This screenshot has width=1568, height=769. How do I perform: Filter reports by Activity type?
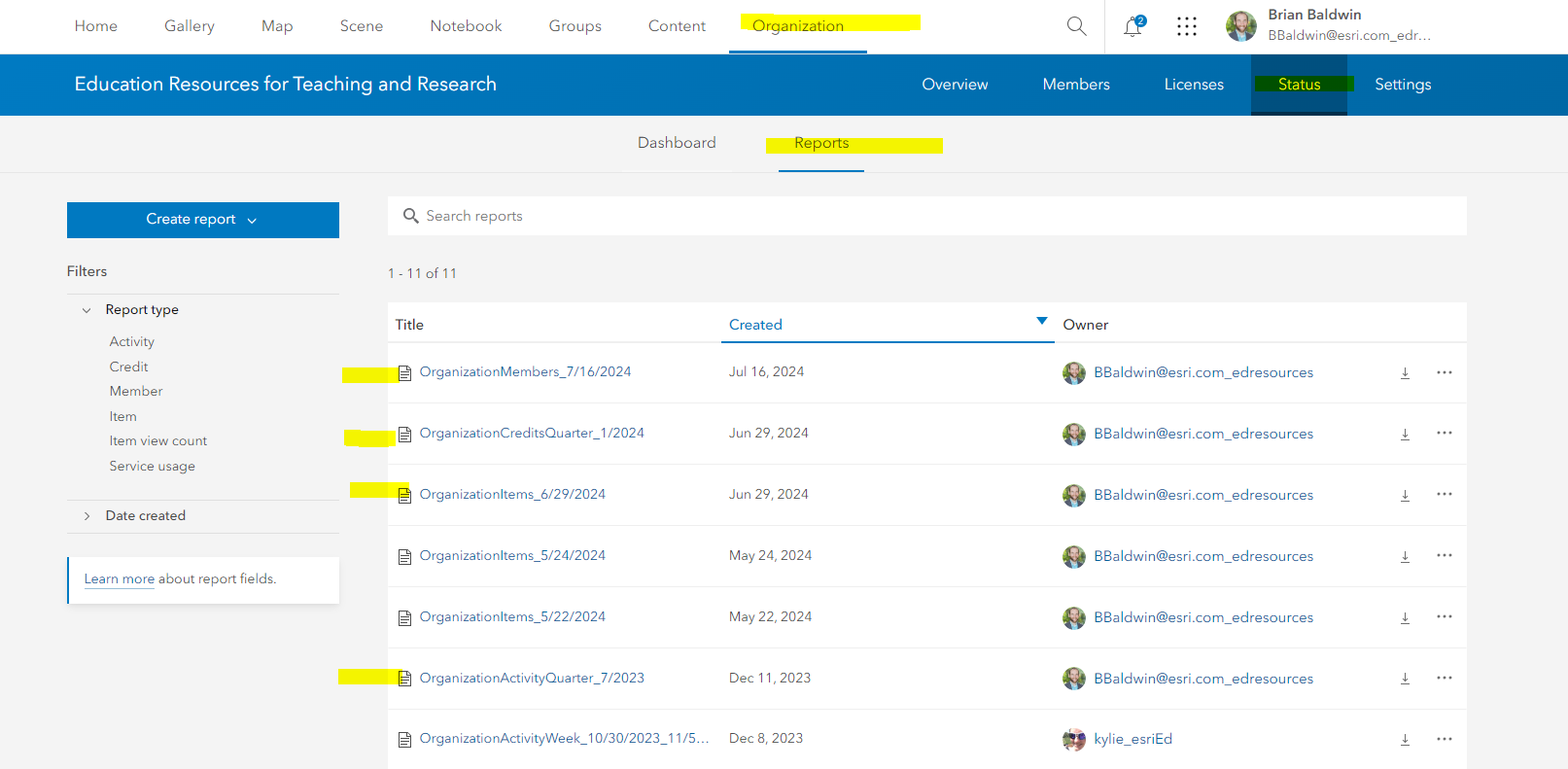(132, 341)
